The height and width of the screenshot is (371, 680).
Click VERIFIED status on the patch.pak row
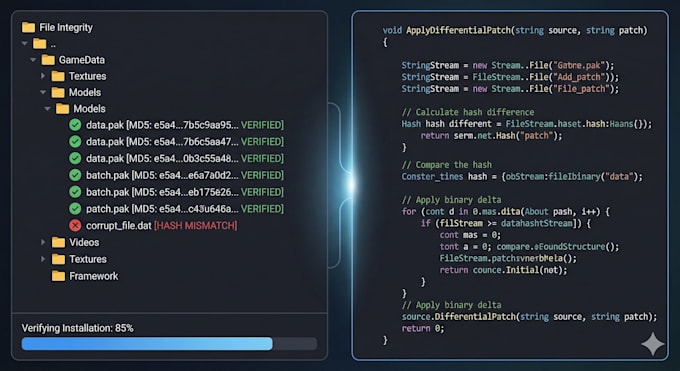[x=262, y=209]
